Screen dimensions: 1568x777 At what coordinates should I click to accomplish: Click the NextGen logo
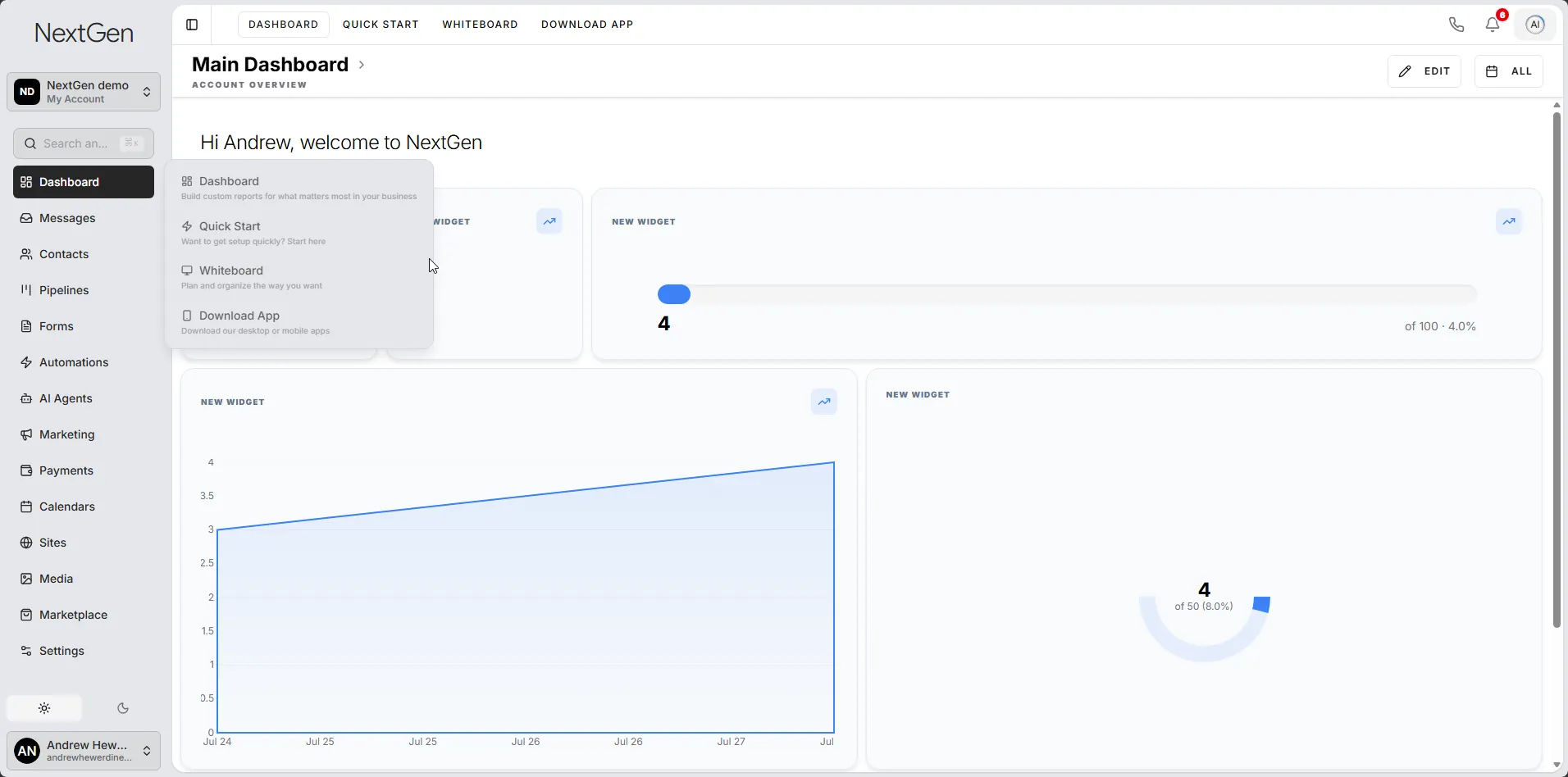tap(84, 33)
